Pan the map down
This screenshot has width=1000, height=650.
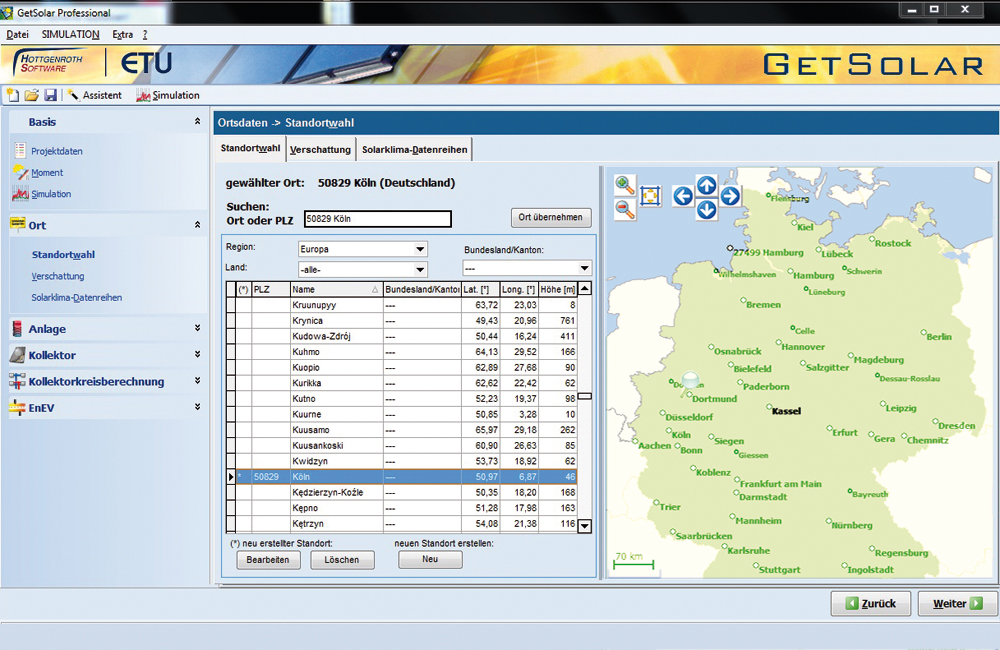(x=706, y=209)
